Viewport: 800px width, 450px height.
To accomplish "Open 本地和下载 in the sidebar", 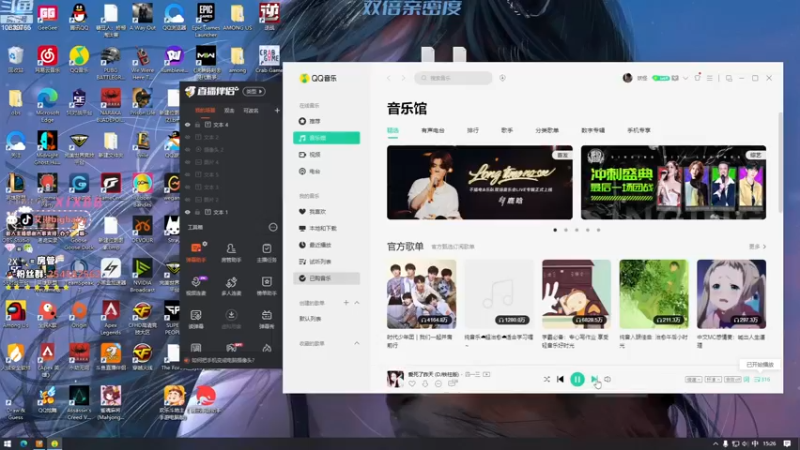I will point(327,229).
